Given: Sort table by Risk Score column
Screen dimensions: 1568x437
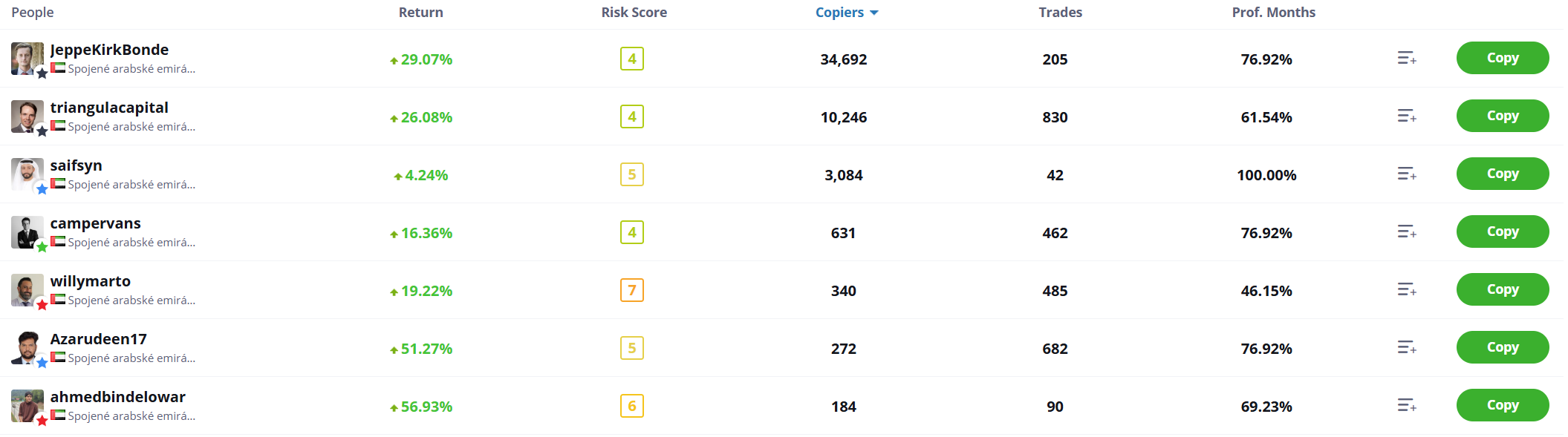Looking at the screenshot, I should pyautogui.click(x=634, y=13).
